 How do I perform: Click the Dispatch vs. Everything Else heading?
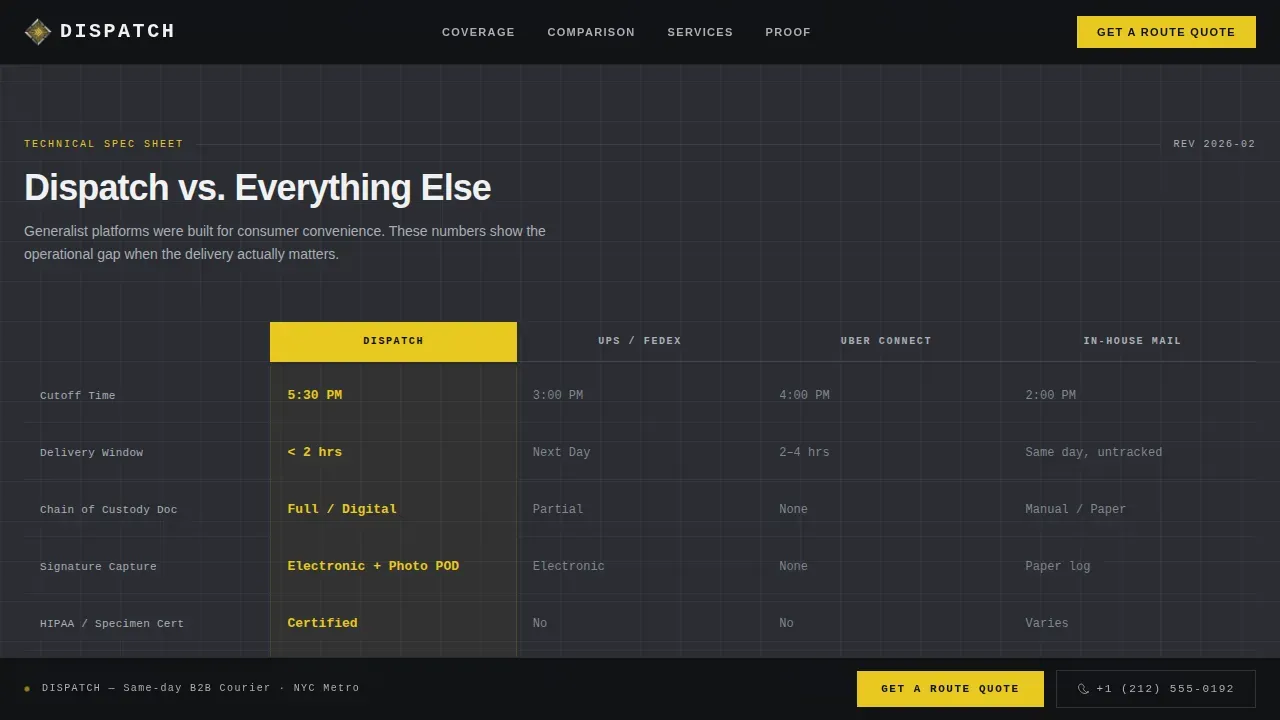[257, 188]
